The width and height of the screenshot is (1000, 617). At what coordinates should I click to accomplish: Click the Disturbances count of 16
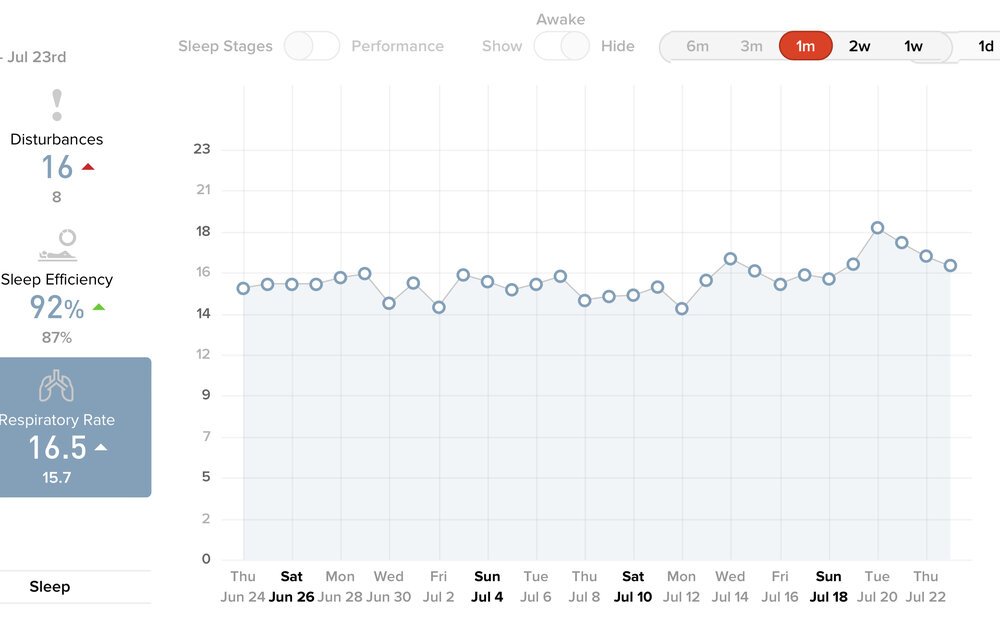[x=56, y=167]
